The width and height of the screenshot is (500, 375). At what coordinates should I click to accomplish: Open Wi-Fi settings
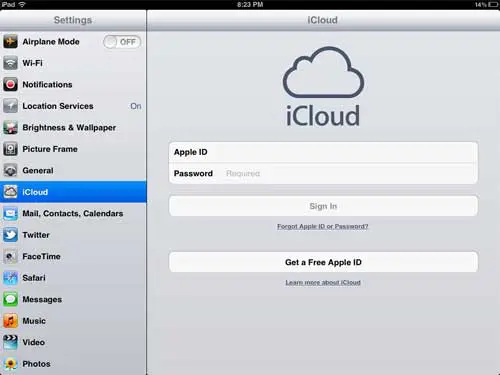[x=73, y=63]
